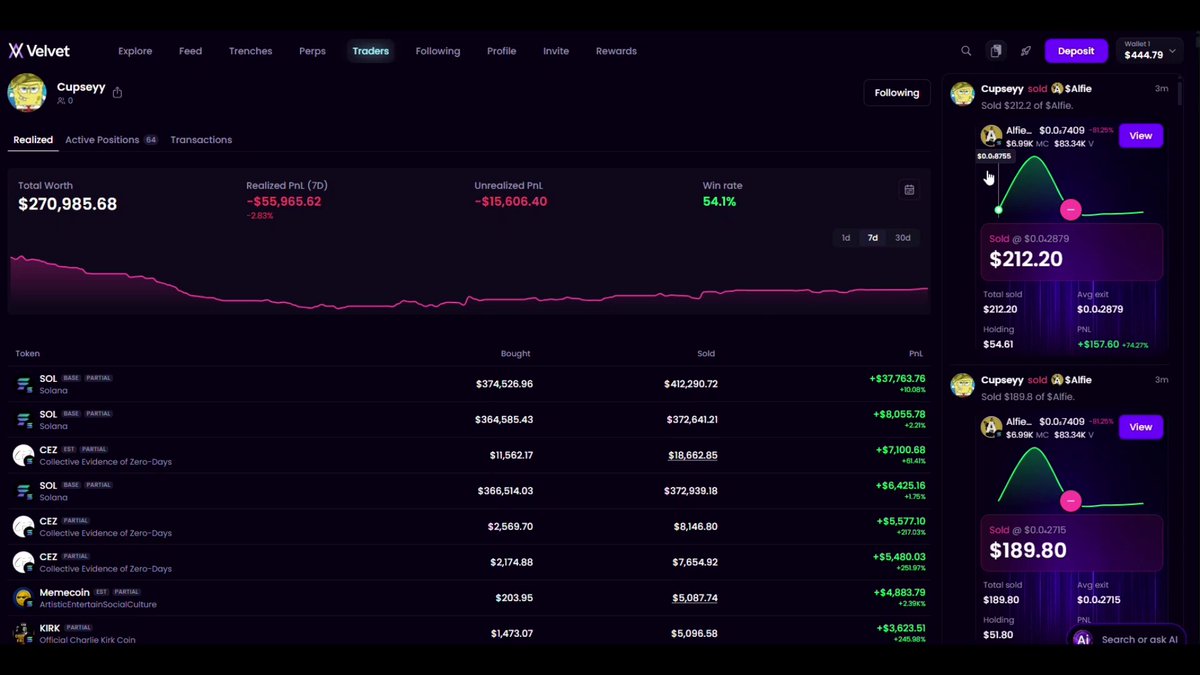Viewport: 1200px width, 675px height.
Task: Select the 30d time range
Action: [x=903, y=238]
